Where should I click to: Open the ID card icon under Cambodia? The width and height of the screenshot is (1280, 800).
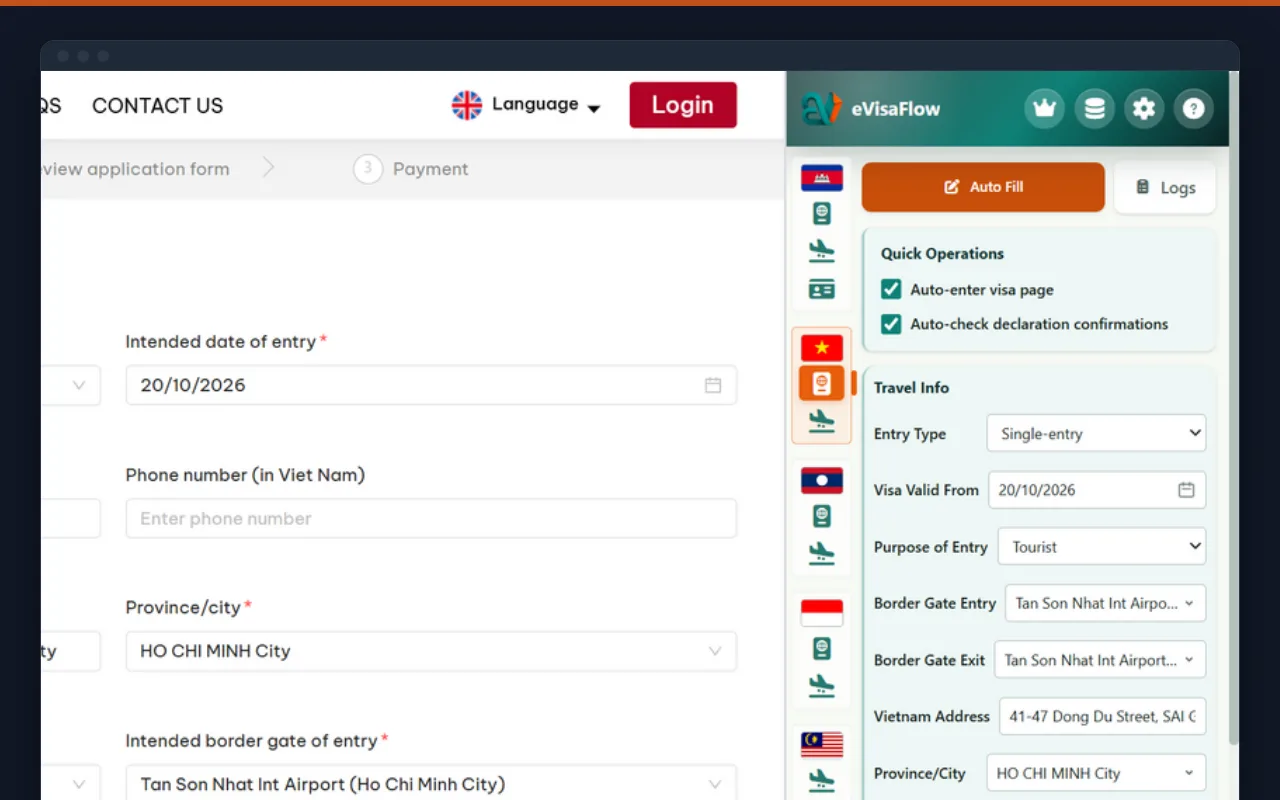[822, 289]
